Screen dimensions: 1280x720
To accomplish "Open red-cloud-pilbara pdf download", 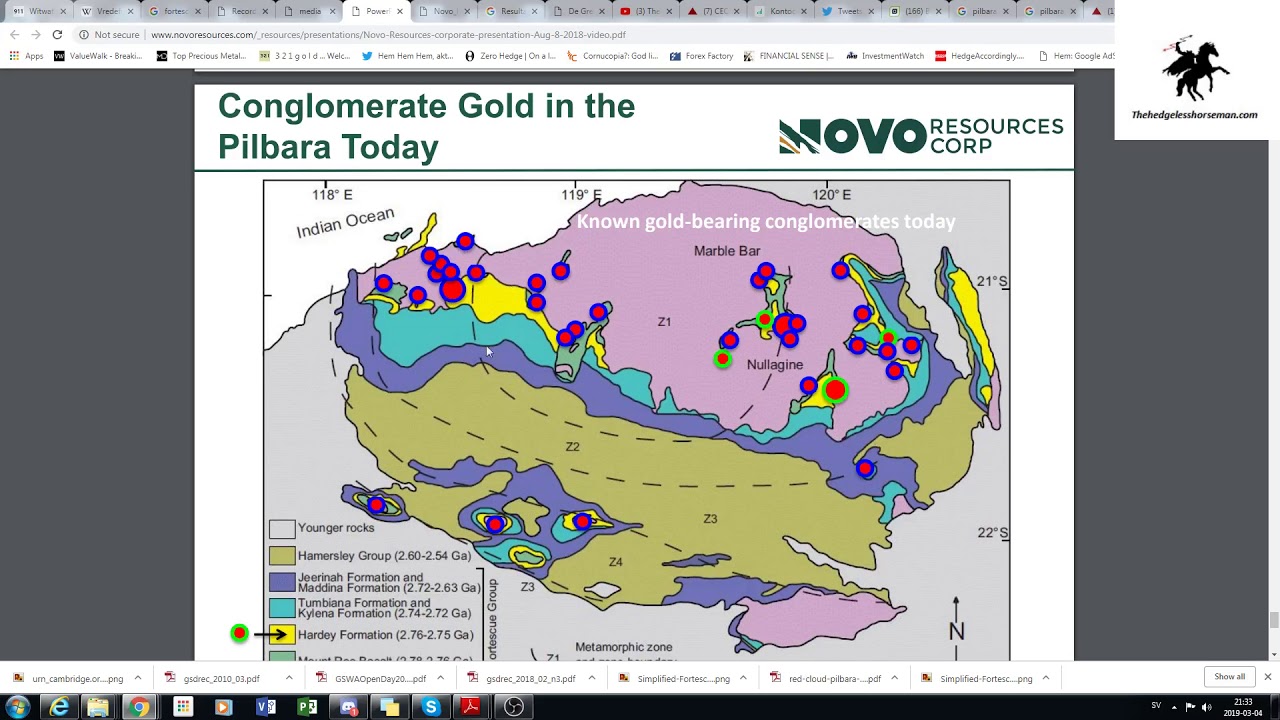I will pos(825,678).
